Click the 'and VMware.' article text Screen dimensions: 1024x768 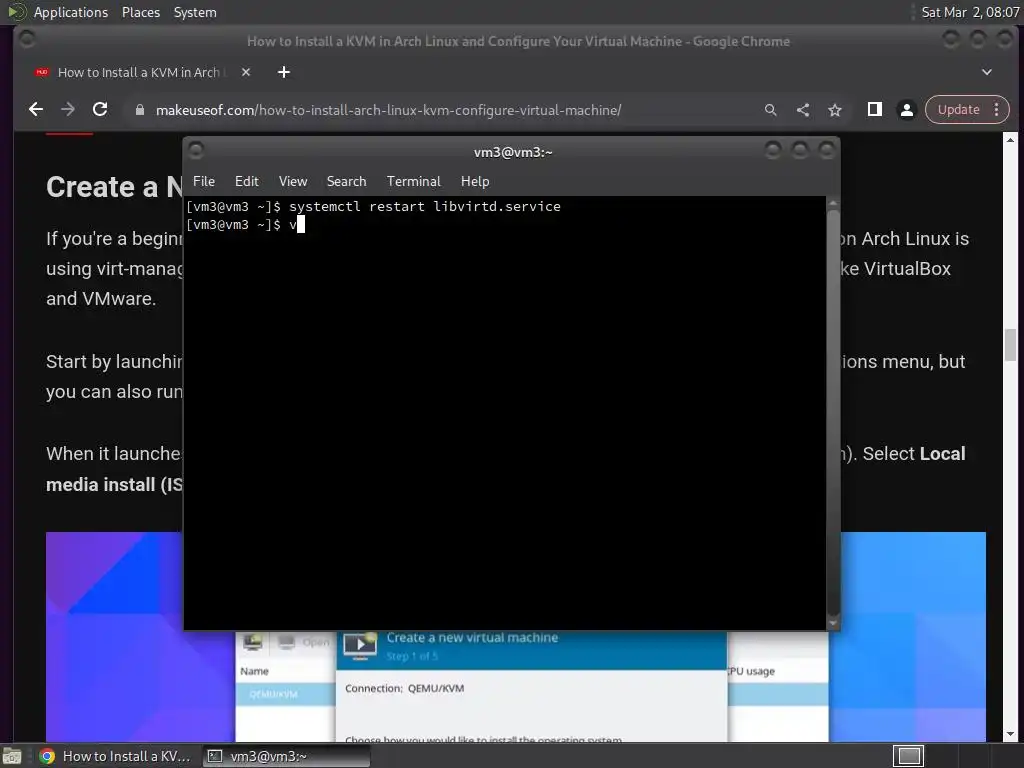pos(101,298)
